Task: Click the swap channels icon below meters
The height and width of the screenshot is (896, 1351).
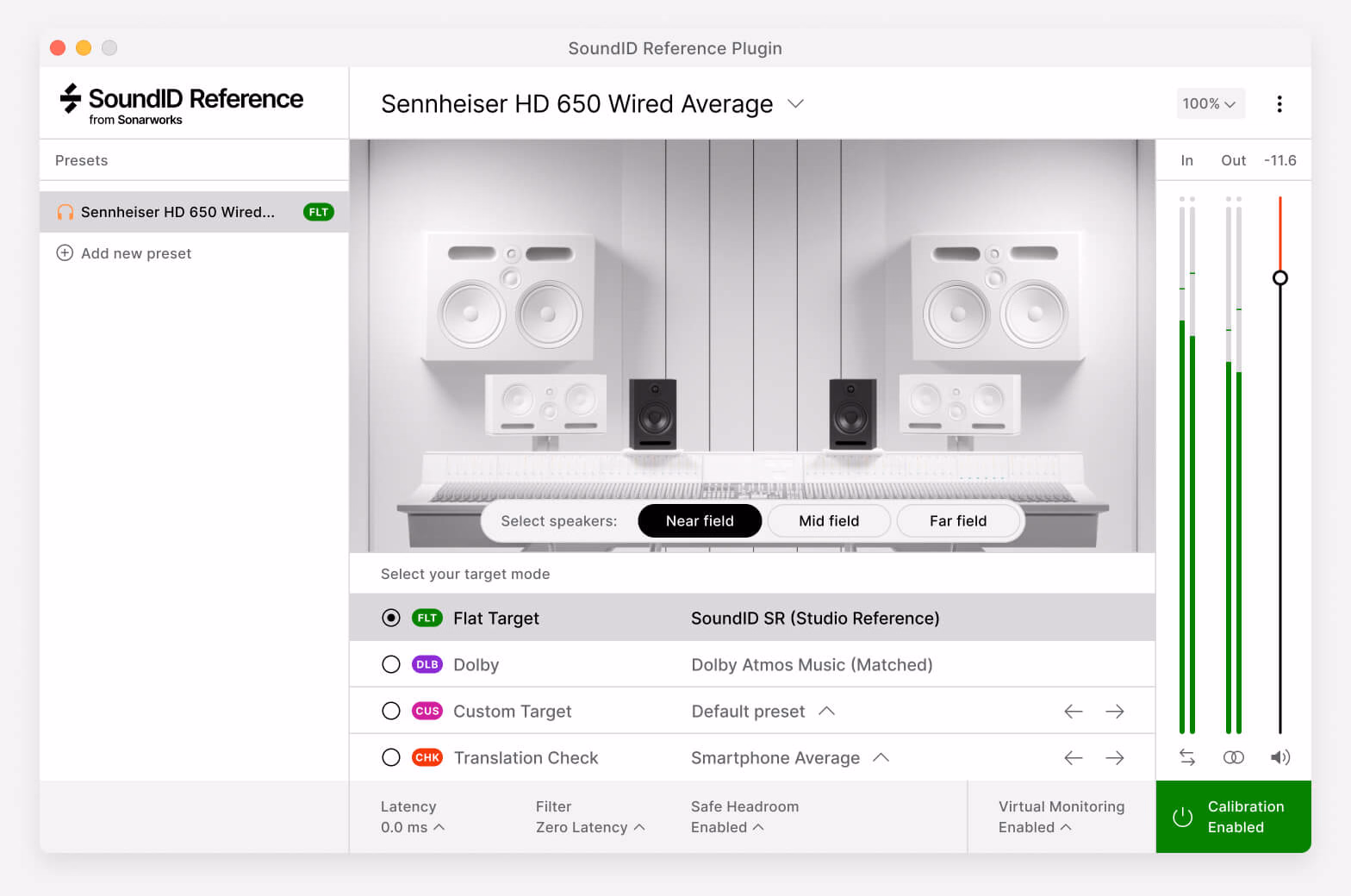Action: coord(1187,757)
